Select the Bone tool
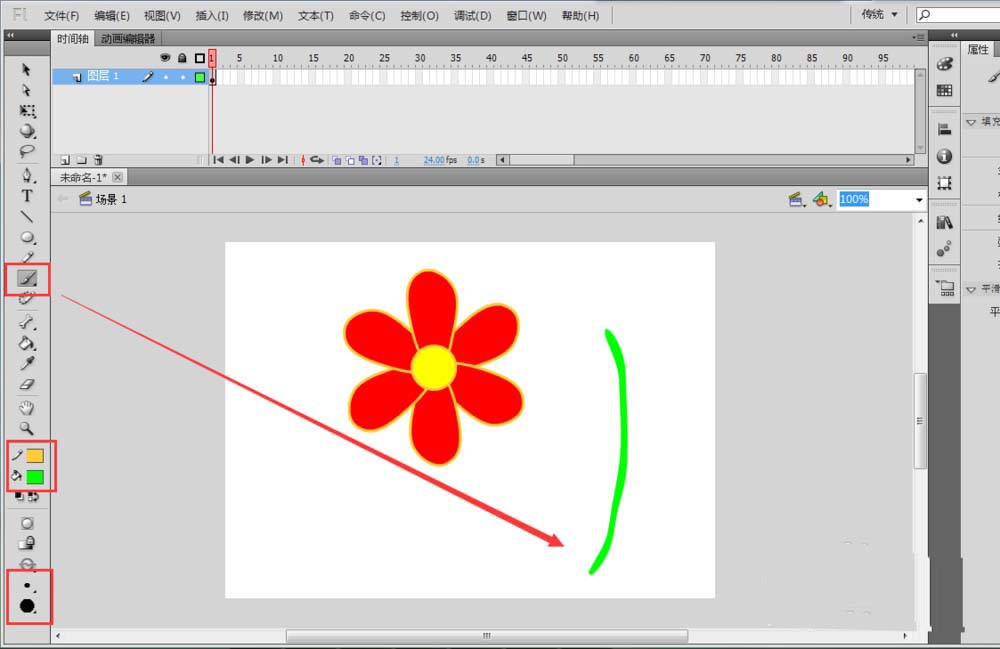Viewport: 1000px width, 649px height. (27, 323)
